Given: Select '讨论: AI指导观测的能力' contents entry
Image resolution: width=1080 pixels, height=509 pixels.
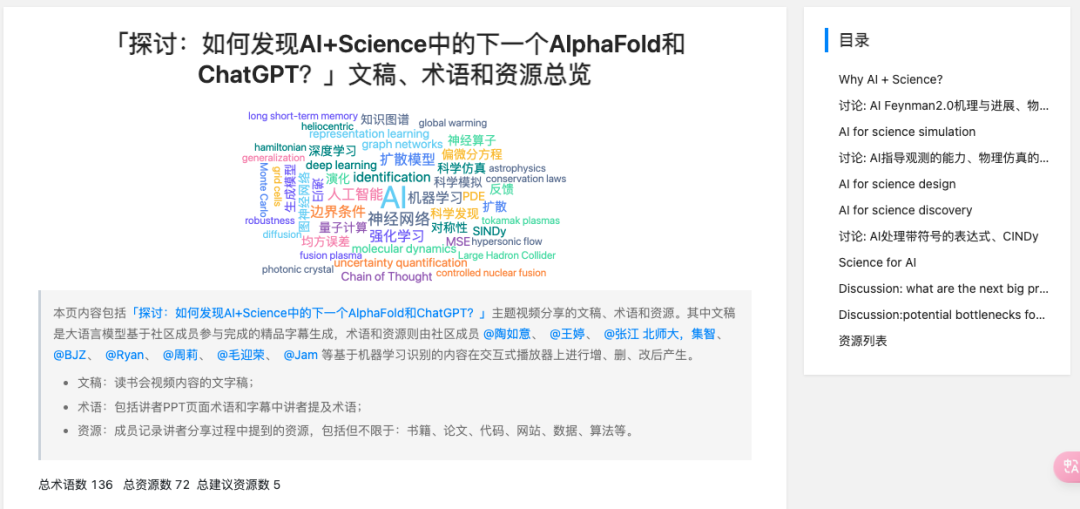Looking at the screenshot, I should point(942,158).
